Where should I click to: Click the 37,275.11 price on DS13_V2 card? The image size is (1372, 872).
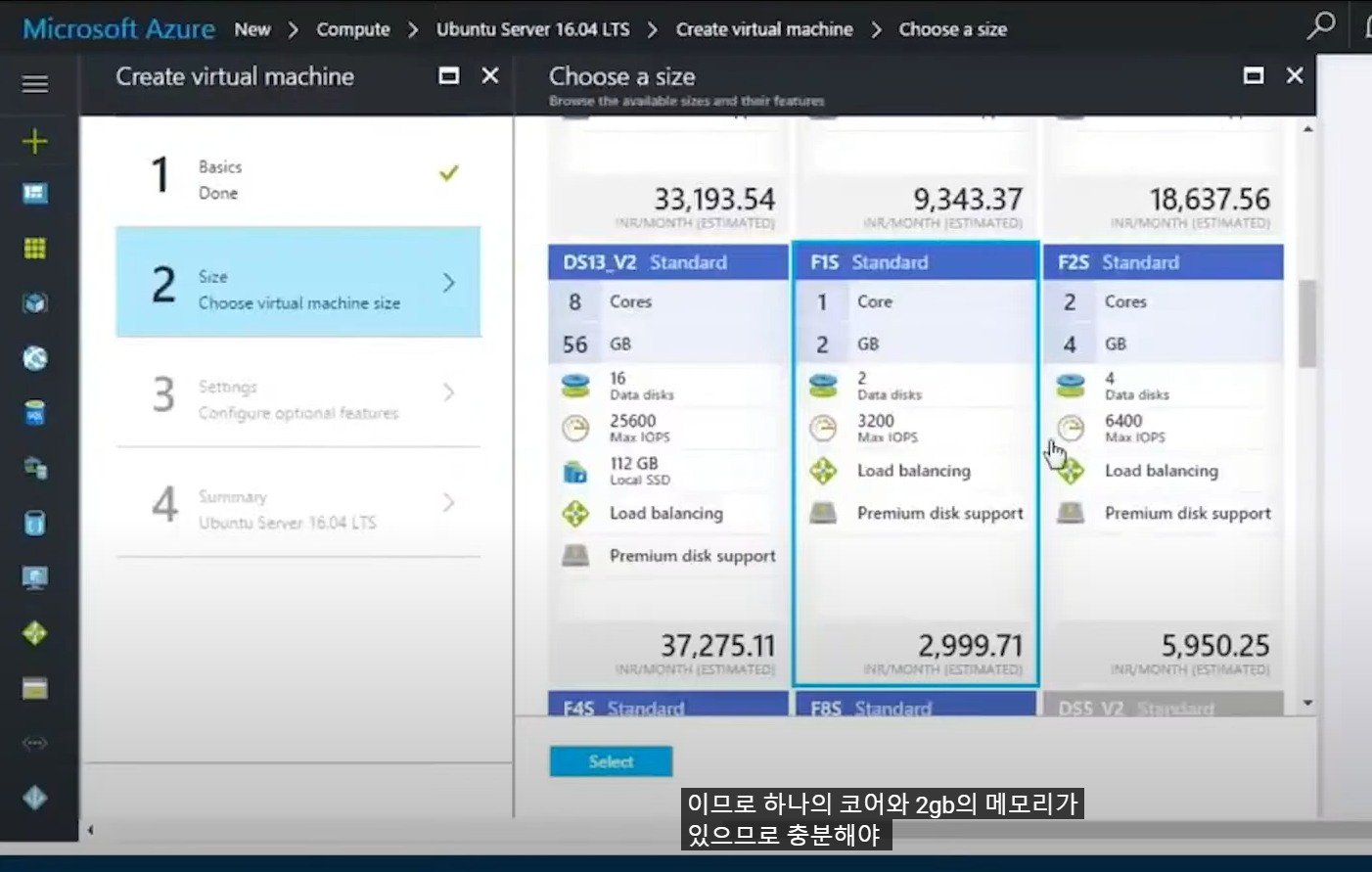click(x=717, y=646)
